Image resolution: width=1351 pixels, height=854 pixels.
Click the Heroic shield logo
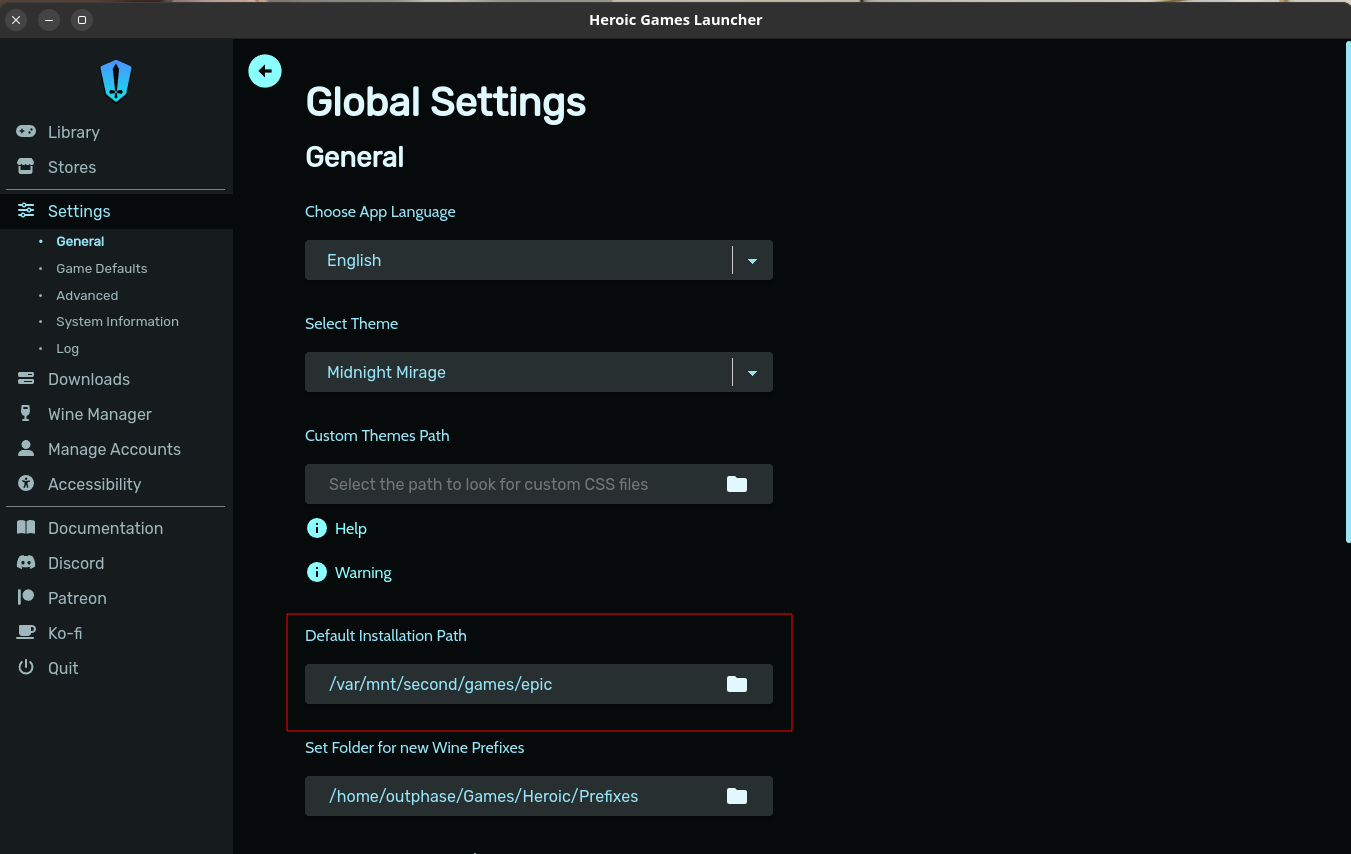point(116,81)
